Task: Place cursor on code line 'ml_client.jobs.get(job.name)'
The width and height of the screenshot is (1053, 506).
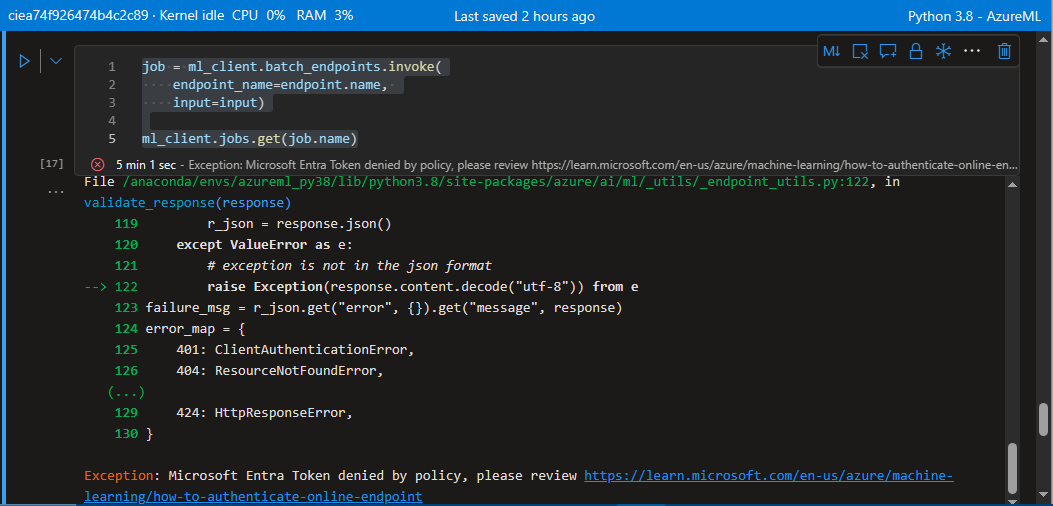Action: point(250,138)
